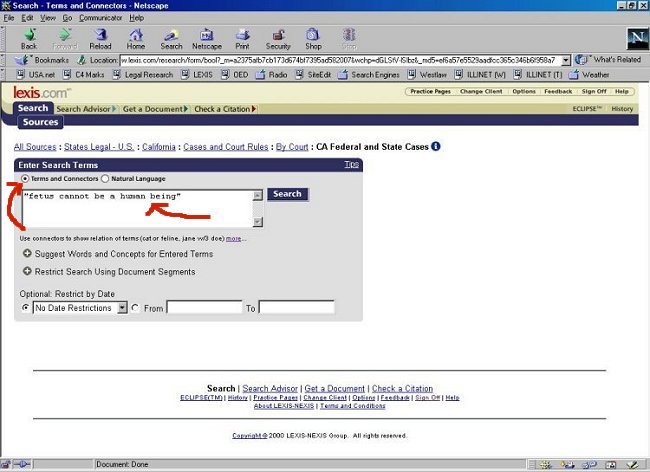Screen dimensions: 650x472
Task: Open the Help menu in the menu bar
Action: (x=136, y=18)
